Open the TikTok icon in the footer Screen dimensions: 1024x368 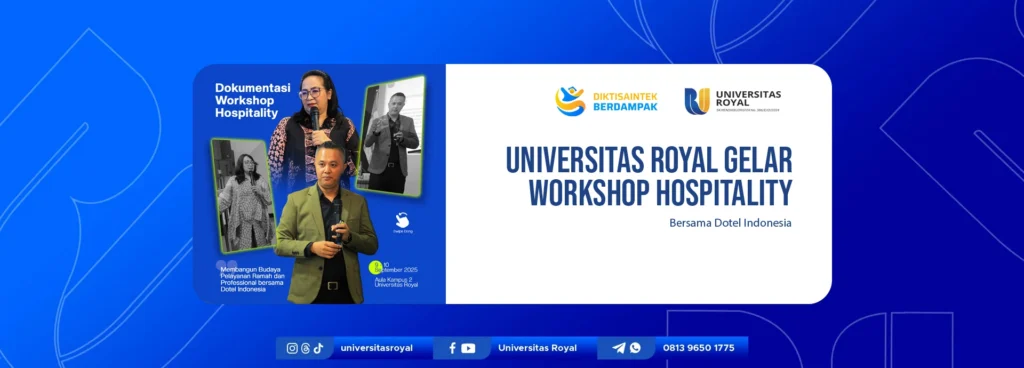click(x=318, y=348)
